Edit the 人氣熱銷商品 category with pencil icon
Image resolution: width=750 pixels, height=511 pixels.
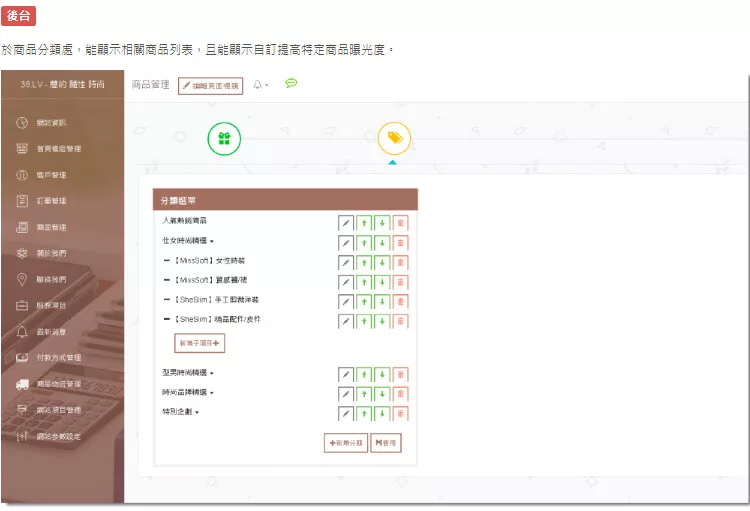346,223
